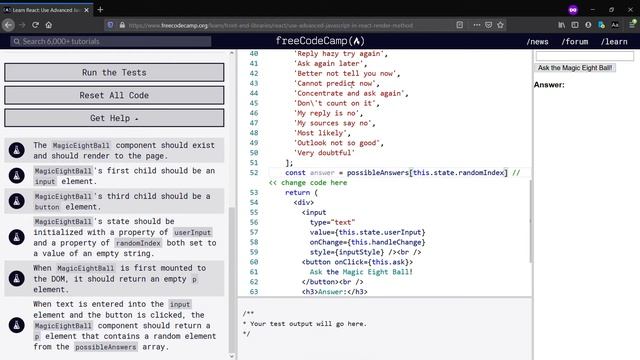Show the sidebars icon in toolbar
This screenshot has height=360, width=640.
(x=575, y=25)
